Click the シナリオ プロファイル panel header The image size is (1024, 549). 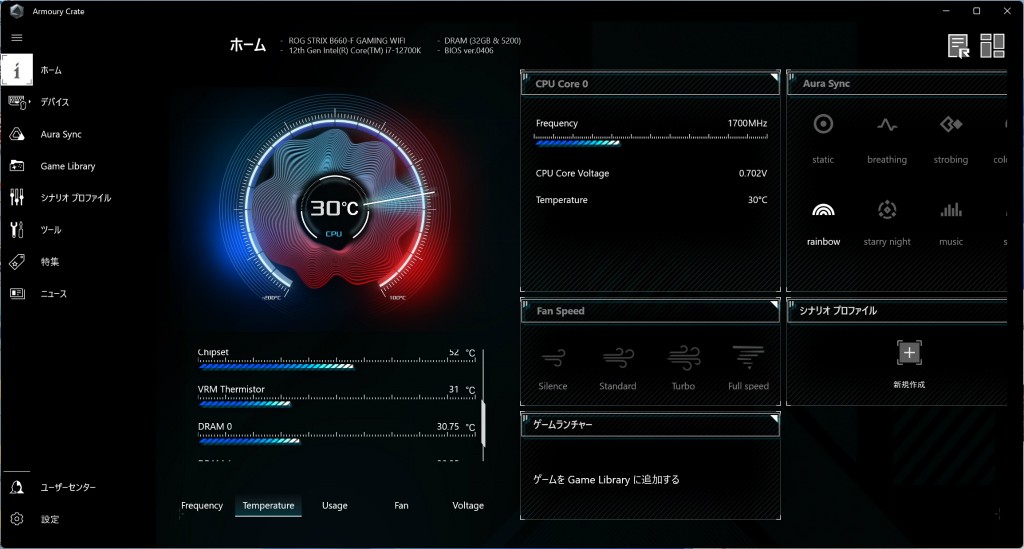[x=896, y=311]
